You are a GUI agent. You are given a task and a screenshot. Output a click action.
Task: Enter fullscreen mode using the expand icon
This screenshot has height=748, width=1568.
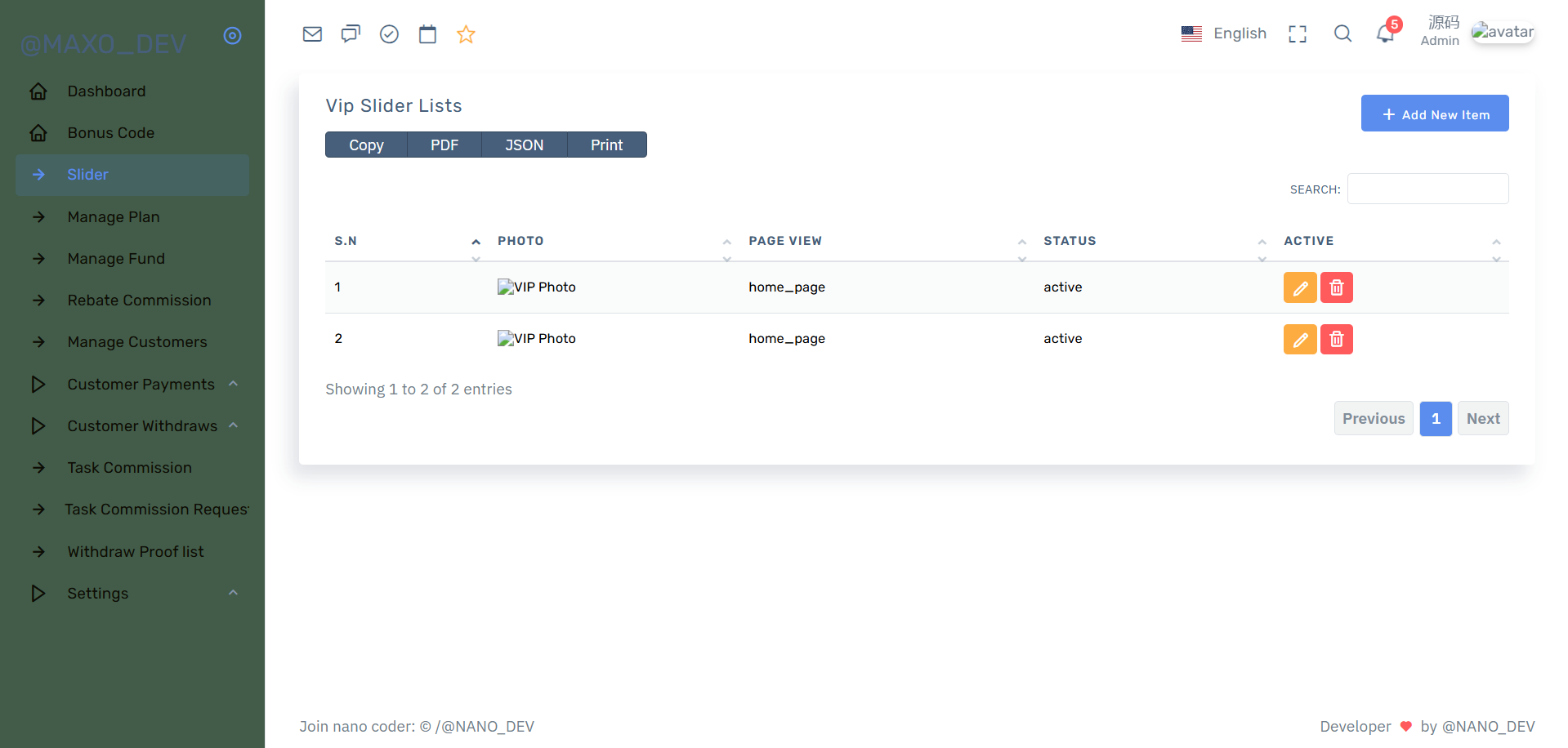[x=1298, y=33]
